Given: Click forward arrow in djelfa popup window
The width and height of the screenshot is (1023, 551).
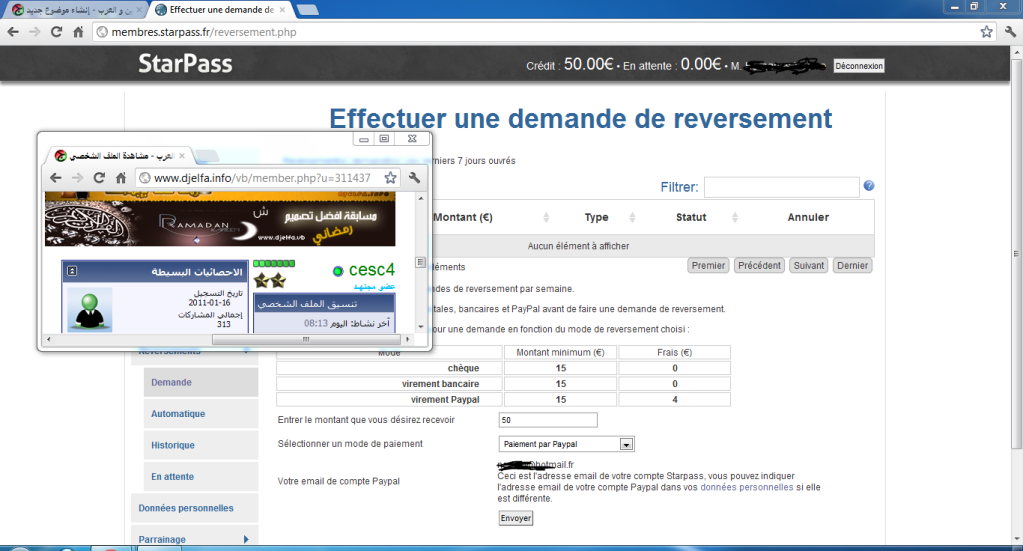Looking at the screenshot, I should [x=78, y=178].
